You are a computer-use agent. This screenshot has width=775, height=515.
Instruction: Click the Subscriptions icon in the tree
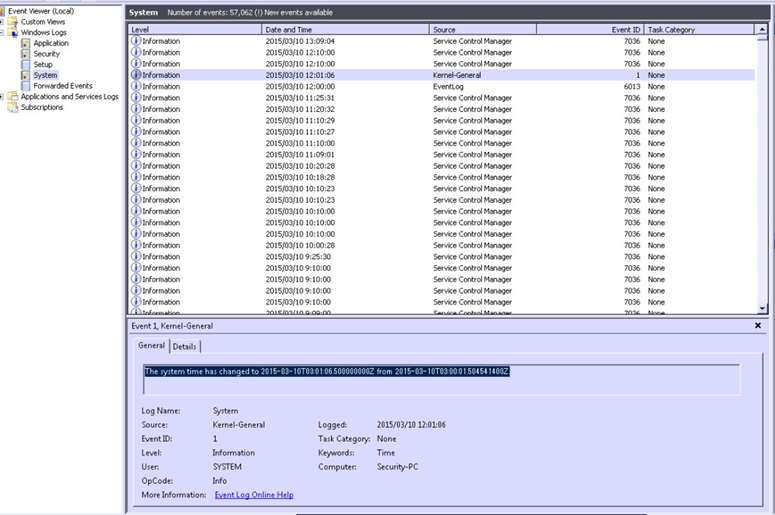point(13,107)
